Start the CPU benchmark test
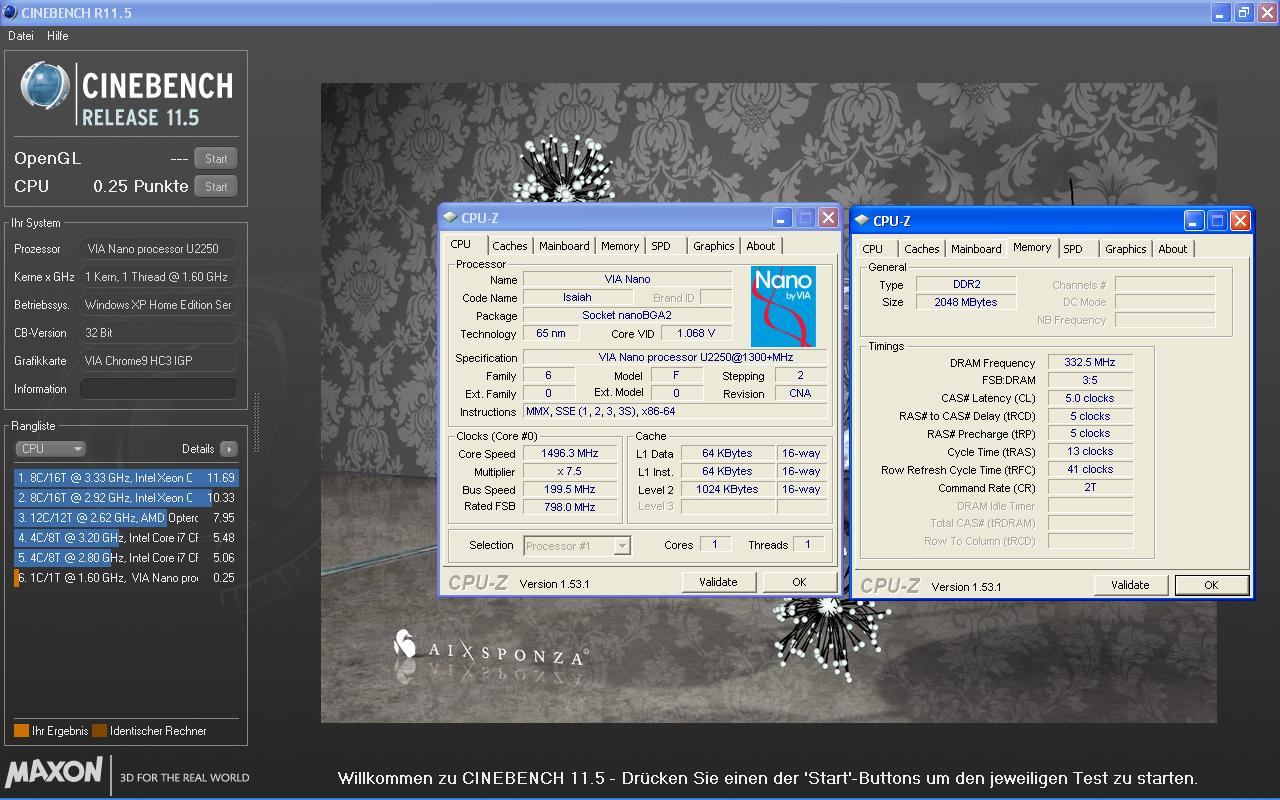Image resolution: width=1280 pixels, height=800 pixels. coord(216,186)
